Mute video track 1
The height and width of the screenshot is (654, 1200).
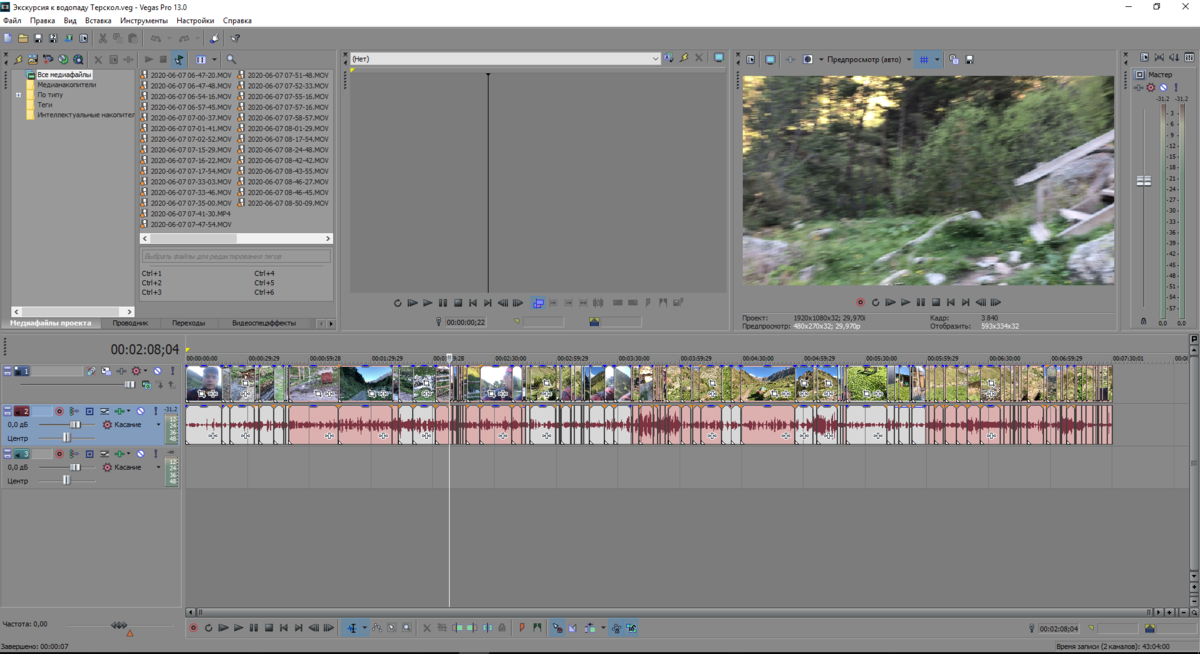point(157,371)
